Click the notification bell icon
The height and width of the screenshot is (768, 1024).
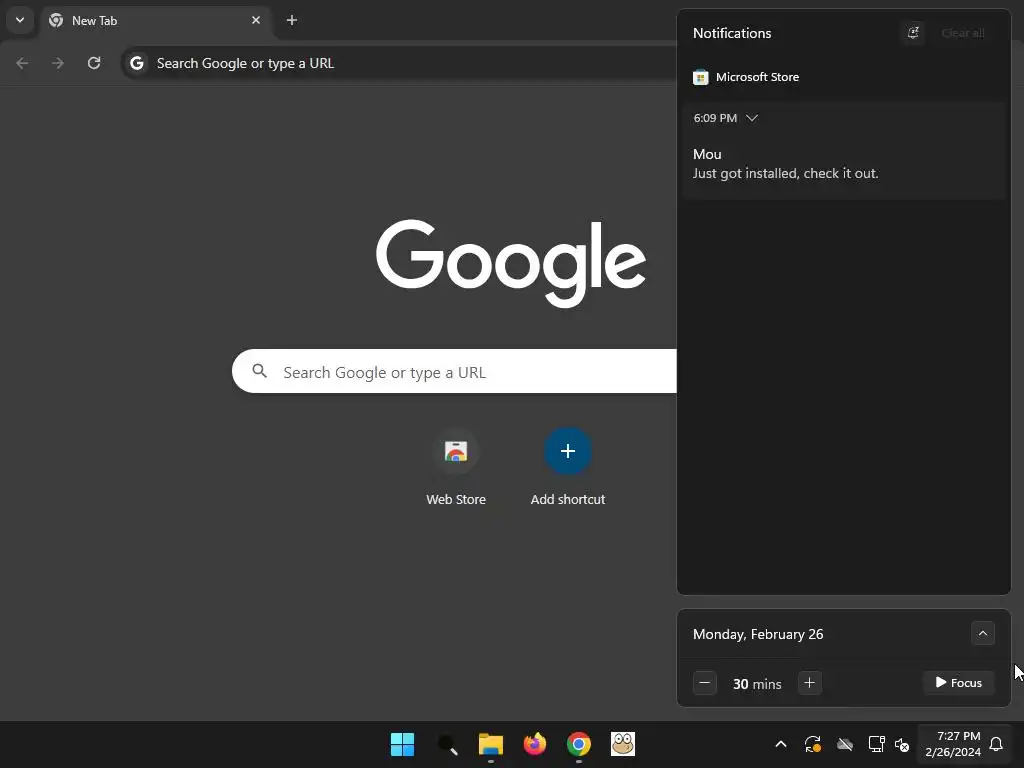pyautogui.click(x=996, y=744)
